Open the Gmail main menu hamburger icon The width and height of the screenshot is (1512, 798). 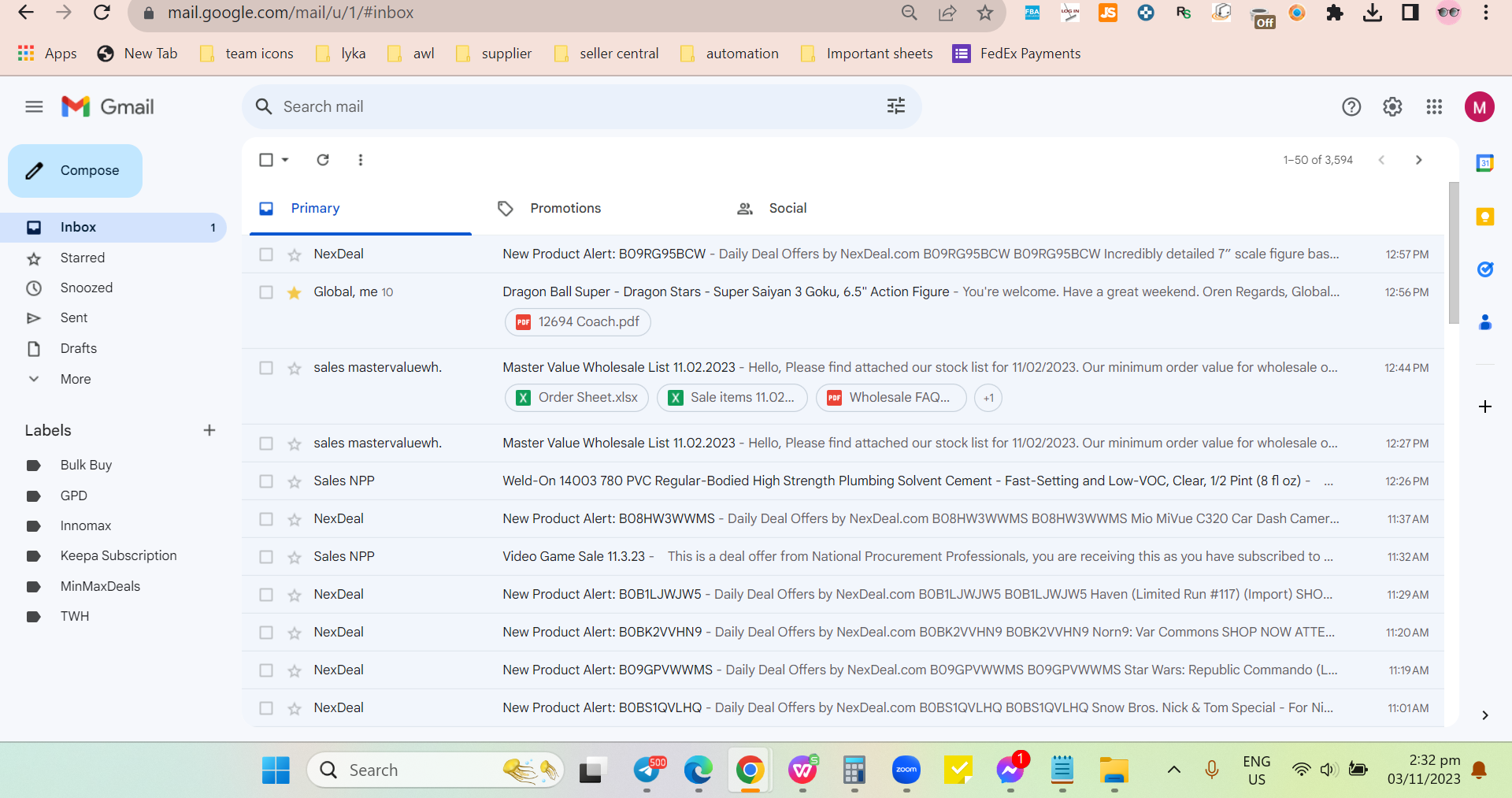coord(34,106)
